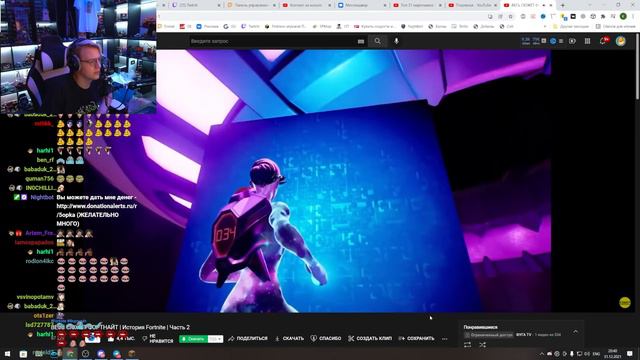
Task: Toggle playlist shuffle button
Action: pyautogui.click(x=482, y=345)
